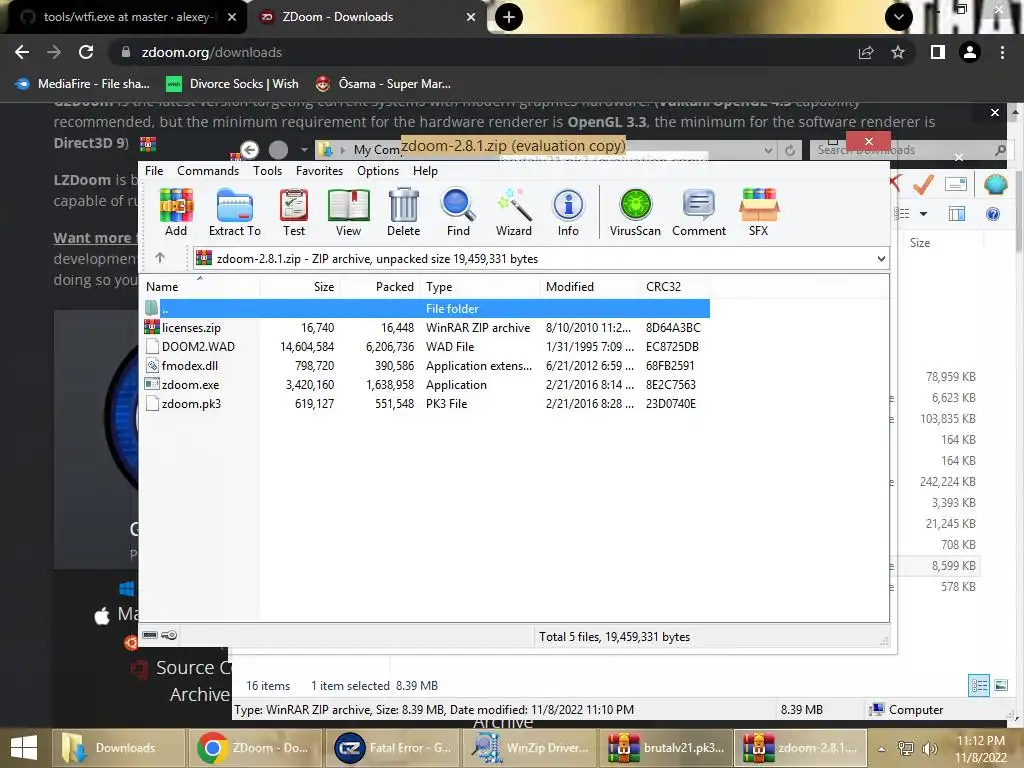Click the Chrome address bar URL
1024x768 pixels.
point(212,52)
